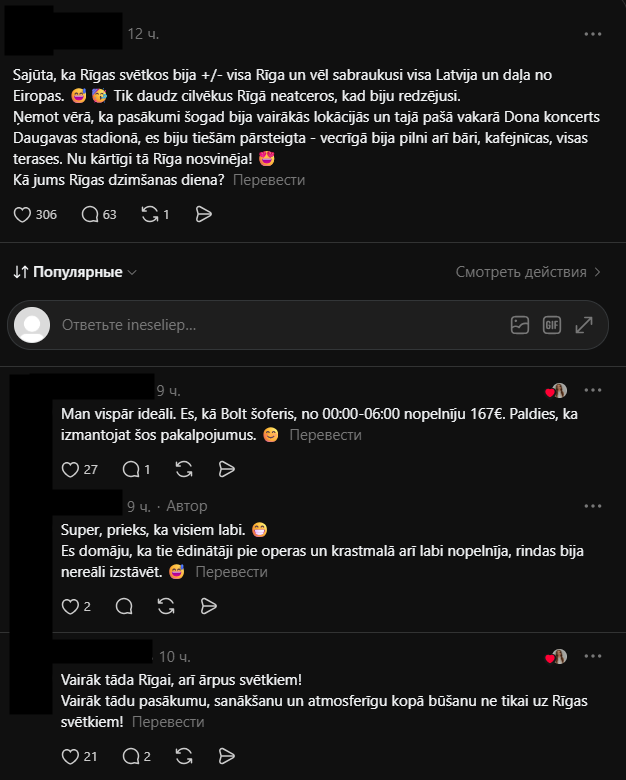This screenshot has width=626, height=780.
Task: Open three-dot menu on 'Vairāk tāda Rīgai' comment
Action: coord(593,656)
